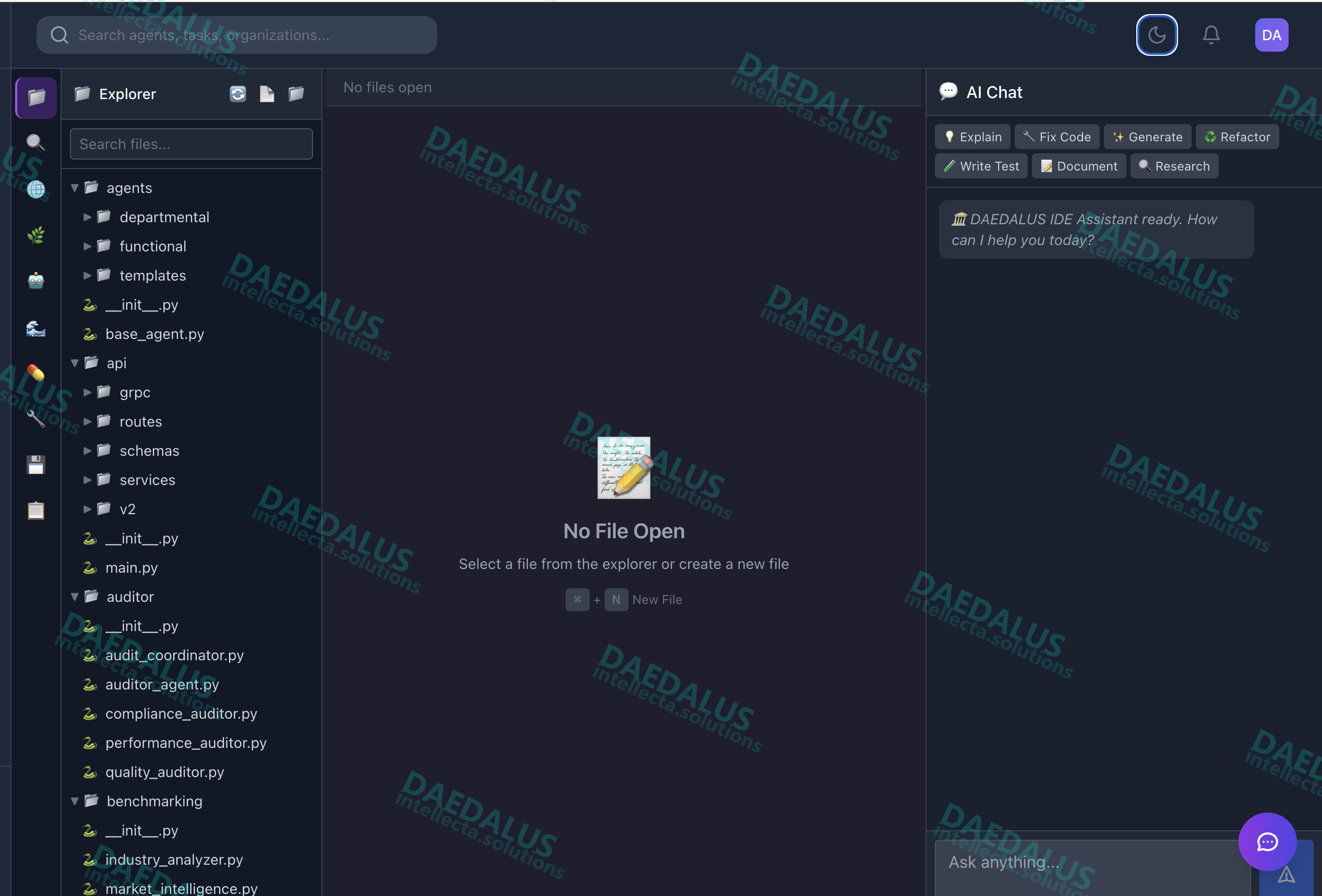Open the Explorer folder sidebar icon
Image resolution: width=1322 pixels, height=896 pixels.
tap(36, 97)
